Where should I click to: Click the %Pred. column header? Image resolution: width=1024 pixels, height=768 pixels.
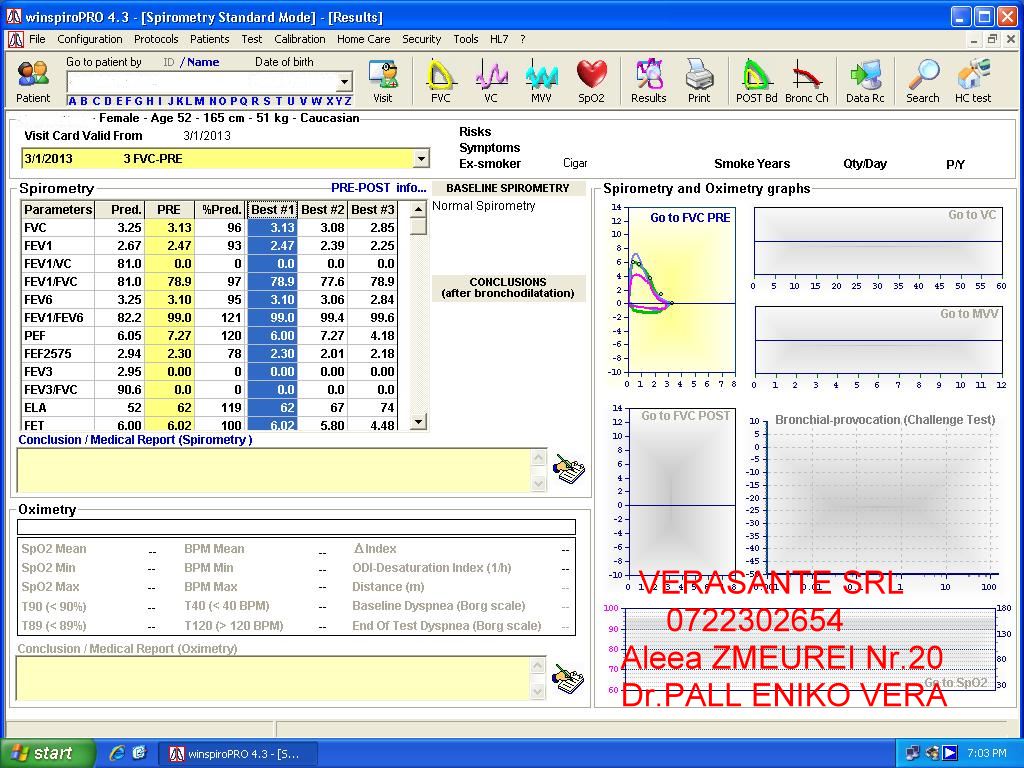221,210
